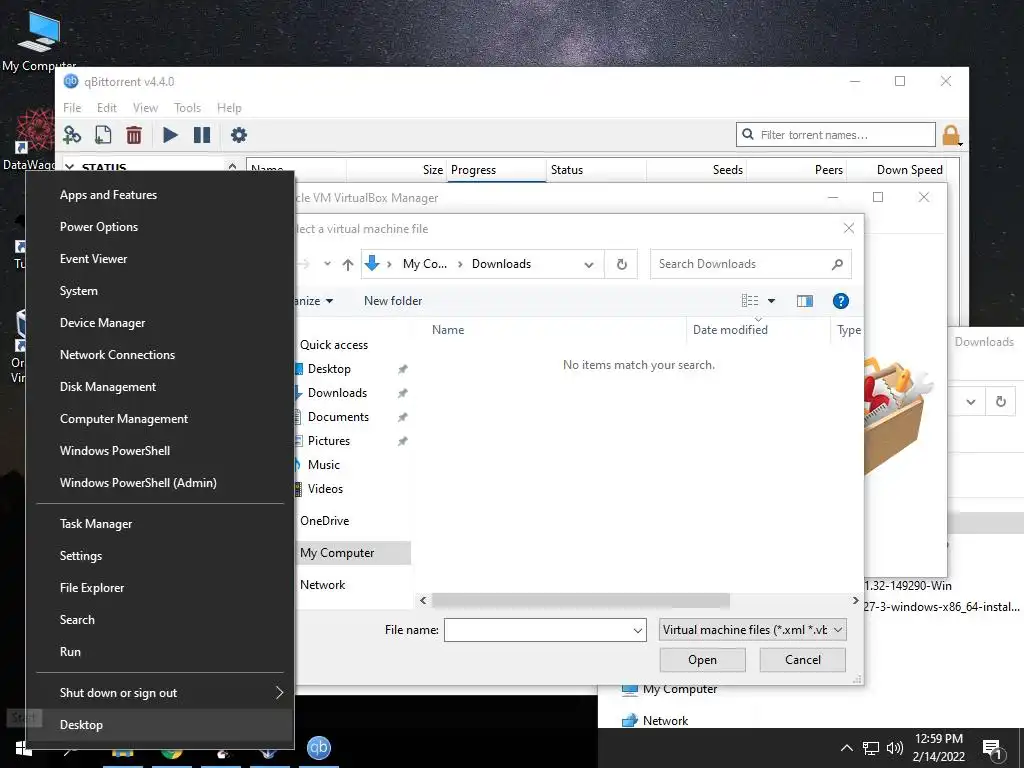Open recent locations dropdown in file dialog
The image size is (1024, 768).
327,264
